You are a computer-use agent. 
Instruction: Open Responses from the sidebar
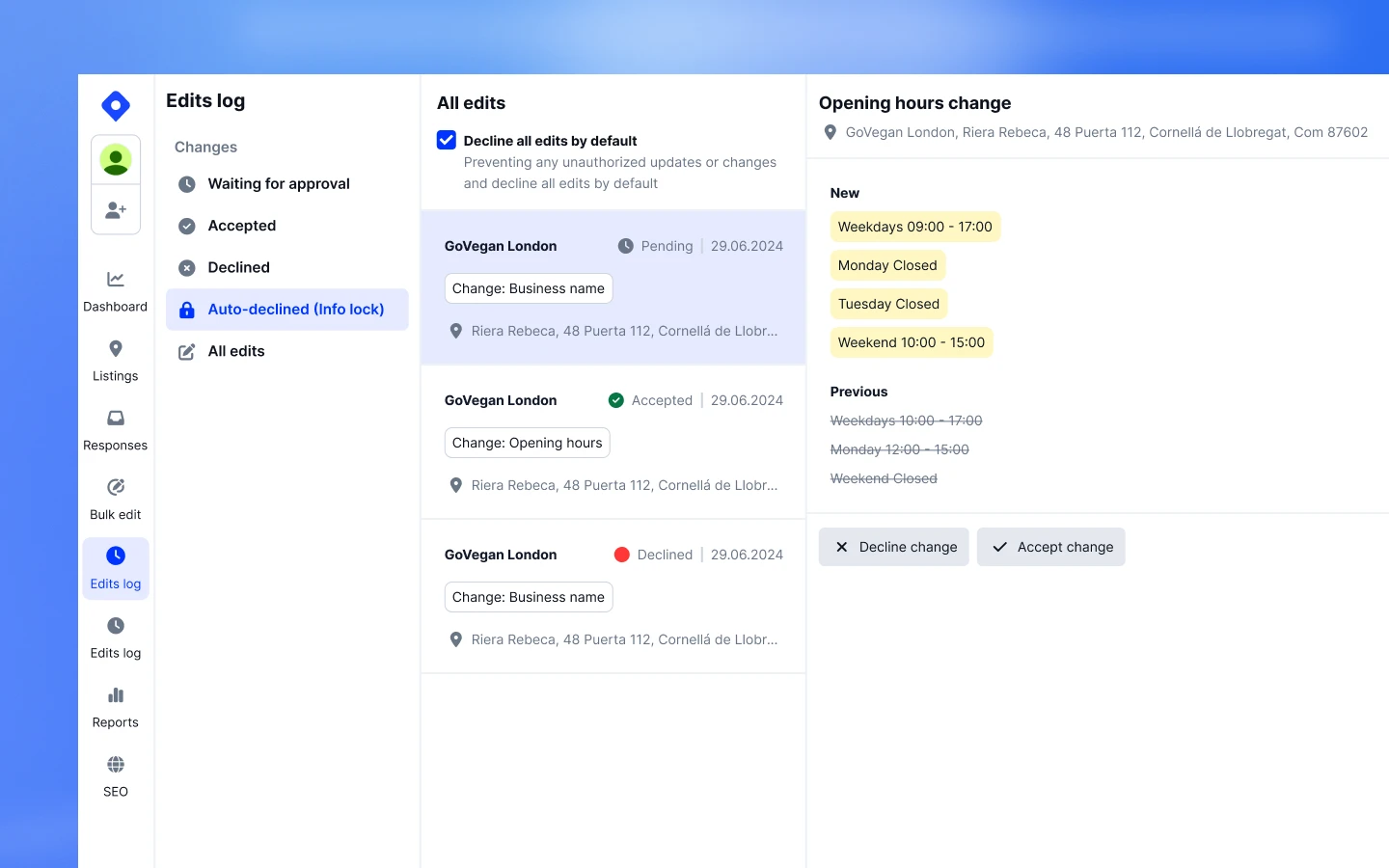point(115,428)
